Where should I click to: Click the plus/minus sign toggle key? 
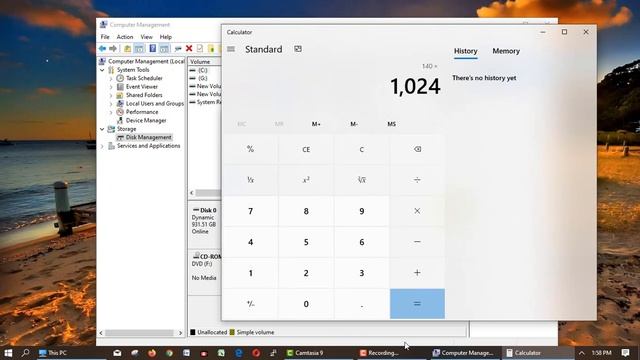(251, 304)
